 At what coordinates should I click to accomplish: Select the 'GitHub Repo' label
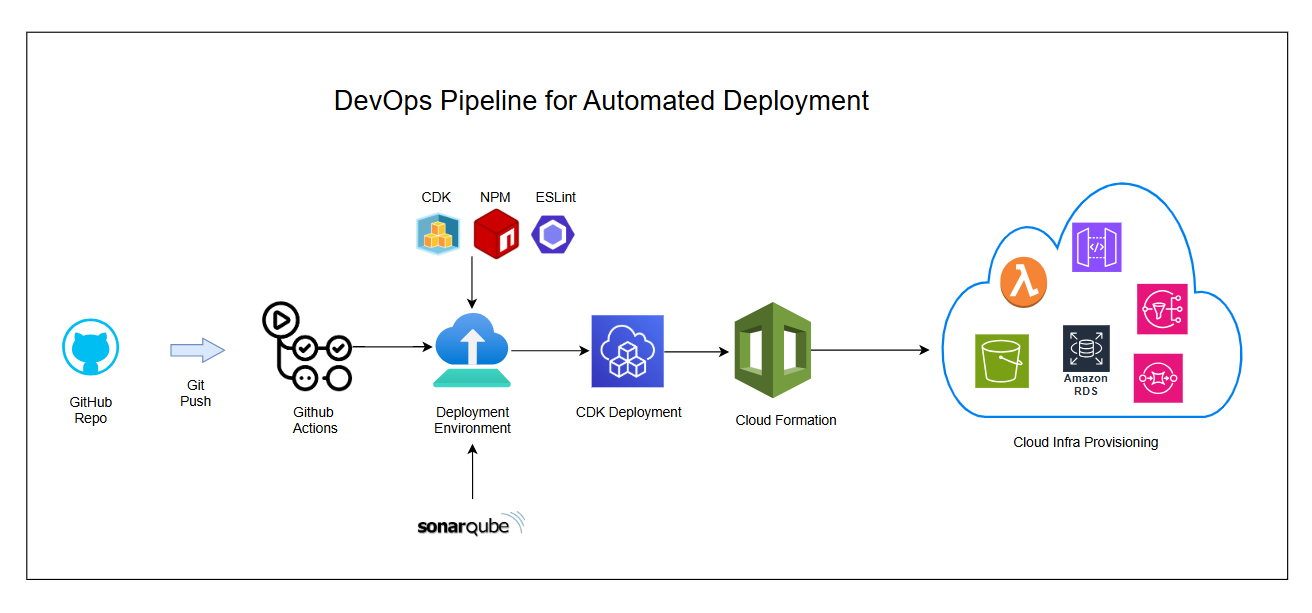click(x=91, y=410)
